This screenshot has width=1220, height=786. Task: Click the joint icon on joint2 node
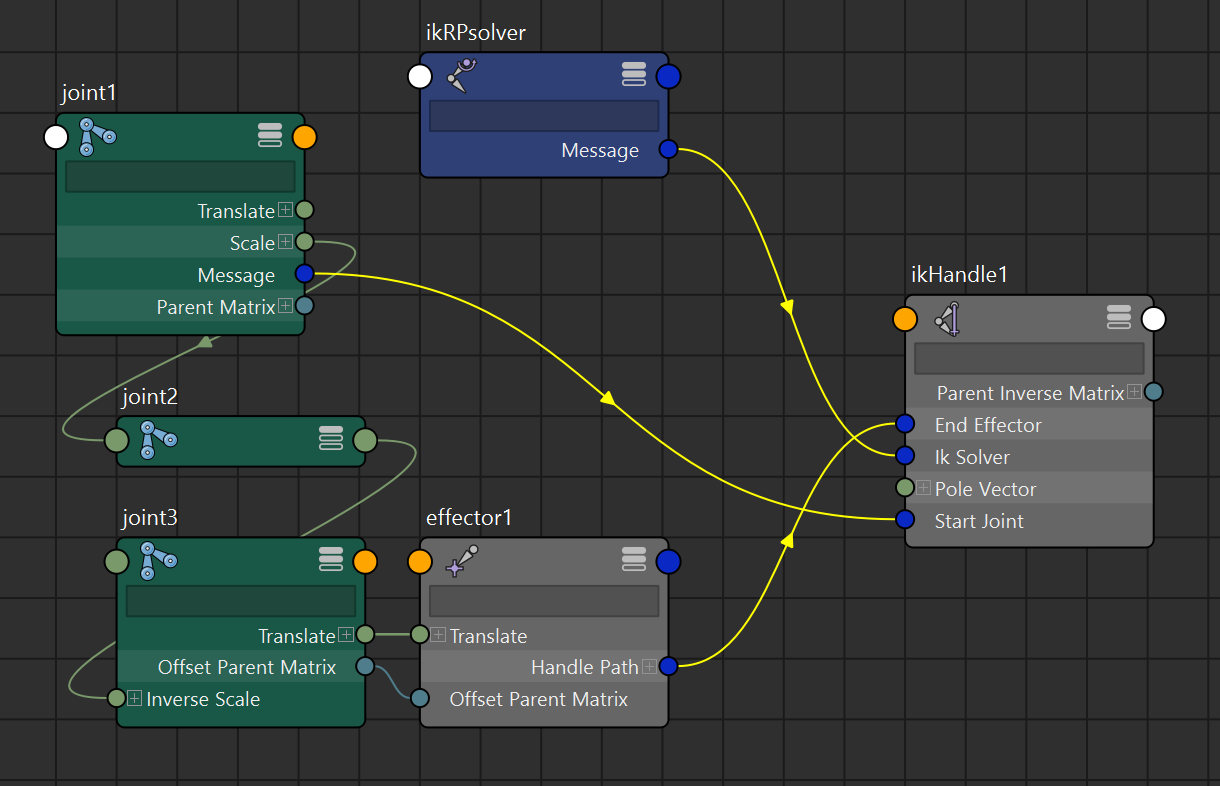coord(157,440)
